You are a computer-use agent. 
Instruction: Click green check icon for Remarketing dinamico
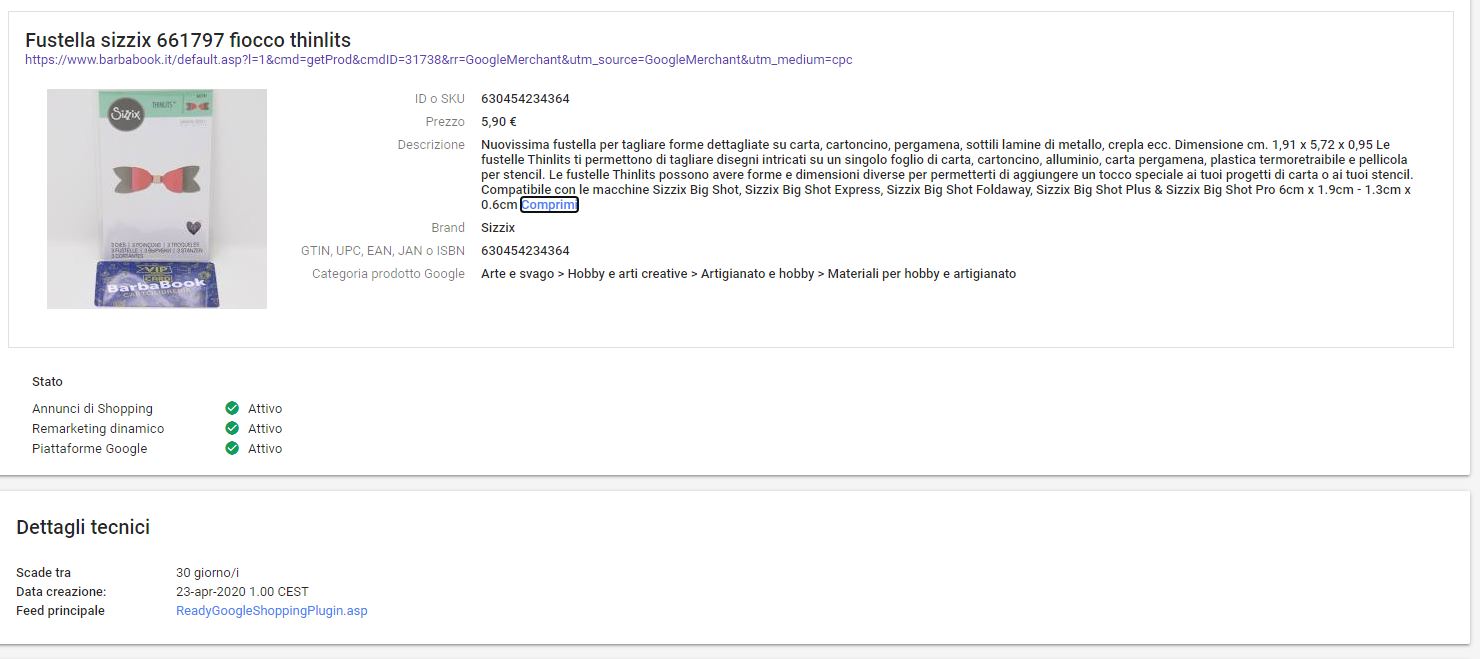pyautogui.click(x=232, y=428)
